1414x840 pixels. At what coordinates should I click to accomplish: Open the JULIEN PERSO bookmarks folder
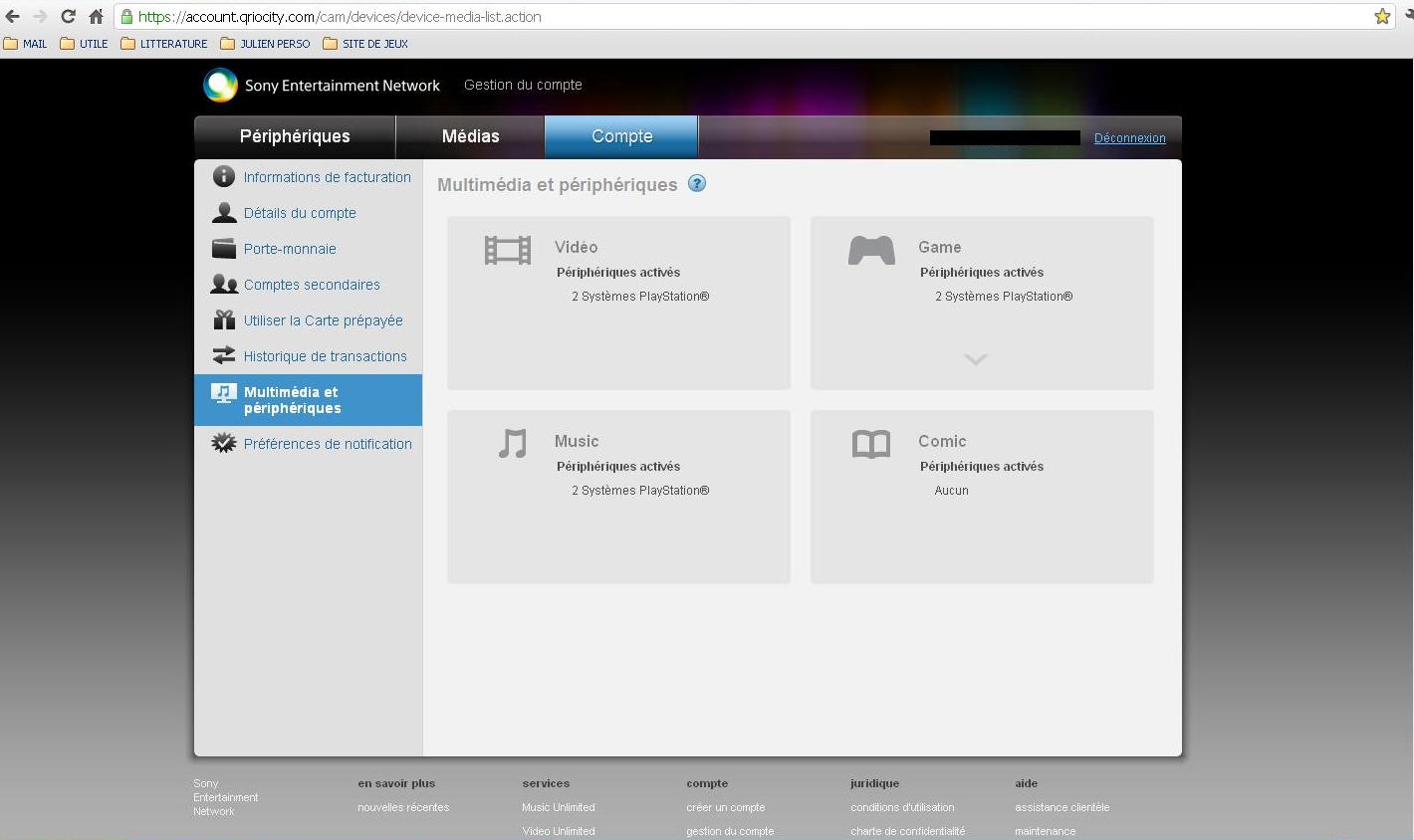click(x=265, y=44)
